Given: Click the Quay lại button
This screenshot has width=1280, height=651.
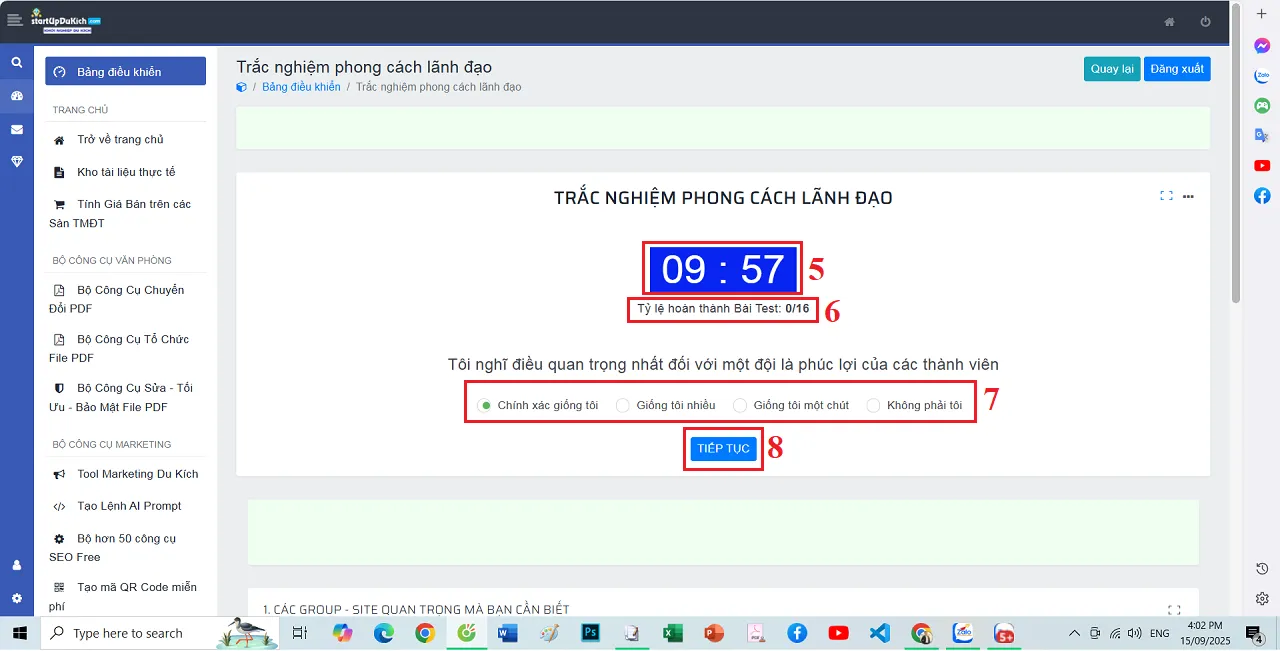Looking at the screenshot, I should pyautogui.click(x=1112, y=69).
